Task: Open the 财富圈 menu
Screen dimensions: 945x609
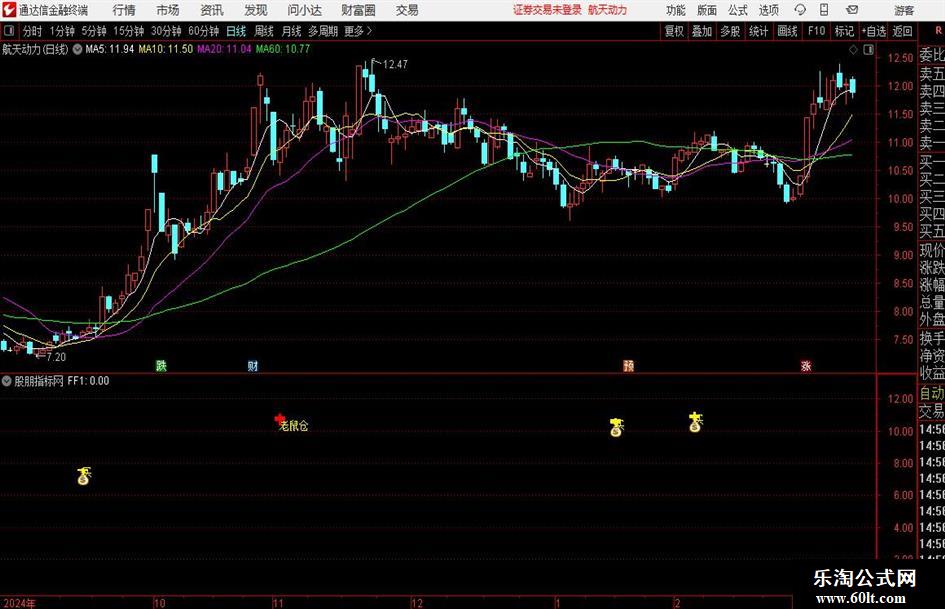Action: click(x=358, y=10)
